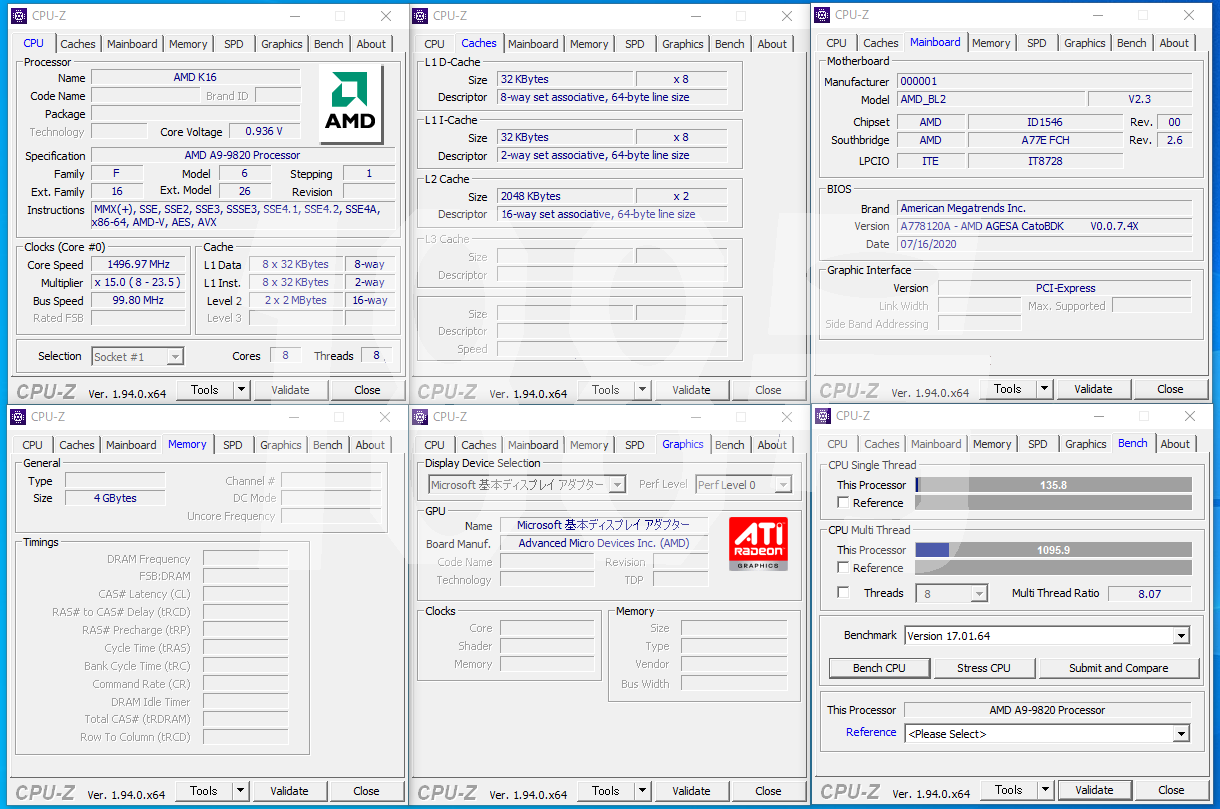
Task: Click the Southbridge A77E FCH field
Action: [x=1045, y=140]
